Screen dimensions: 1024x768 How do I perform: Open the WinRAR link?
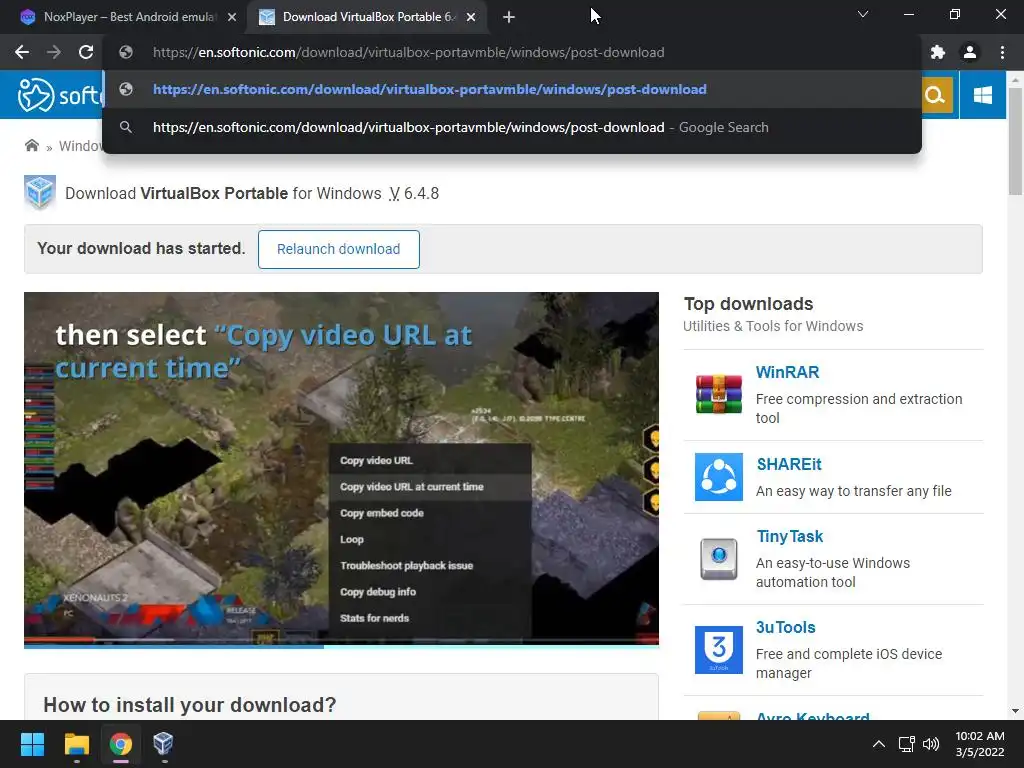[x=787, y=372]
